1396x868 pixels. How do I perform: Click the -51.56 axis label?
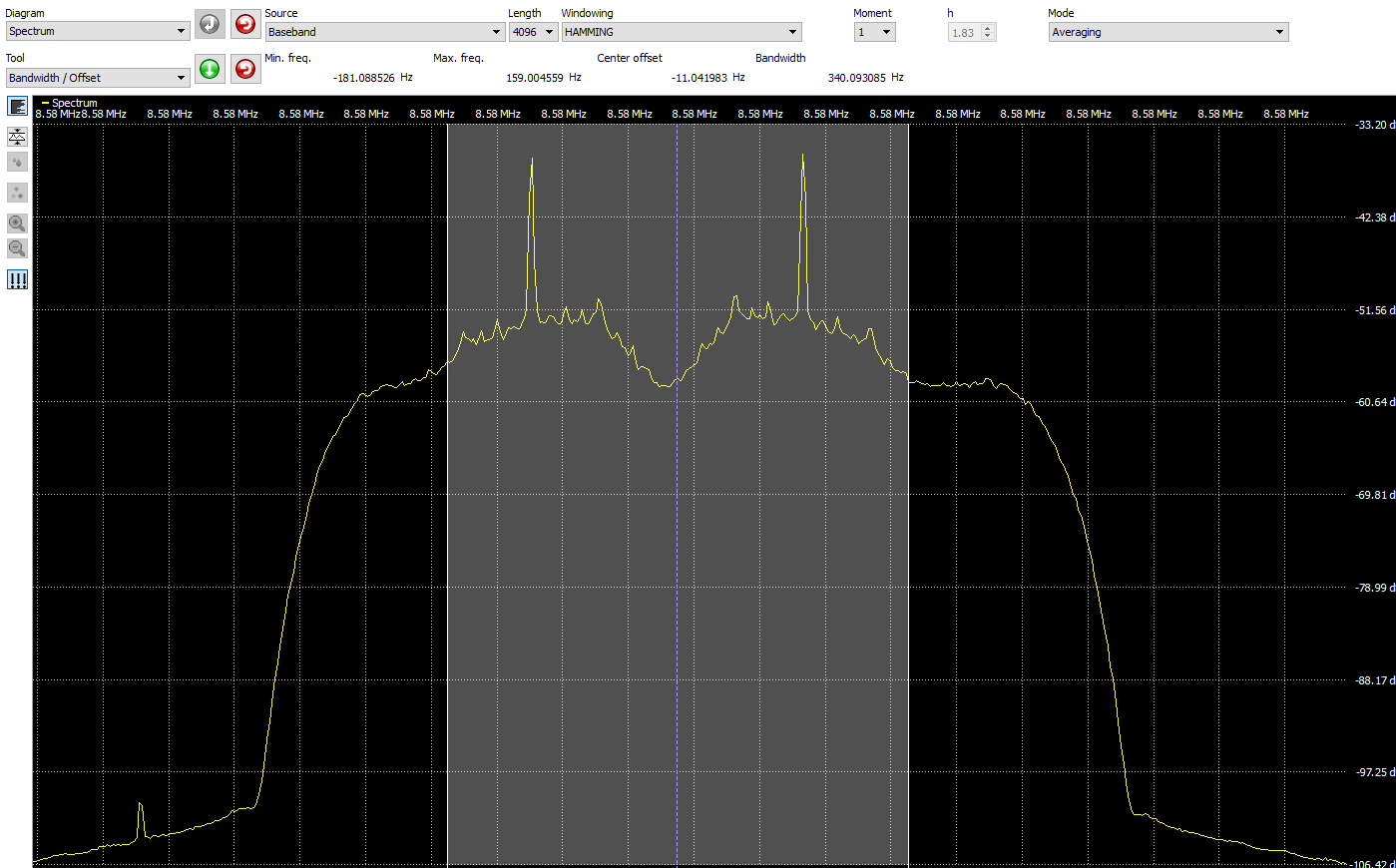[x=1375, y=310]
